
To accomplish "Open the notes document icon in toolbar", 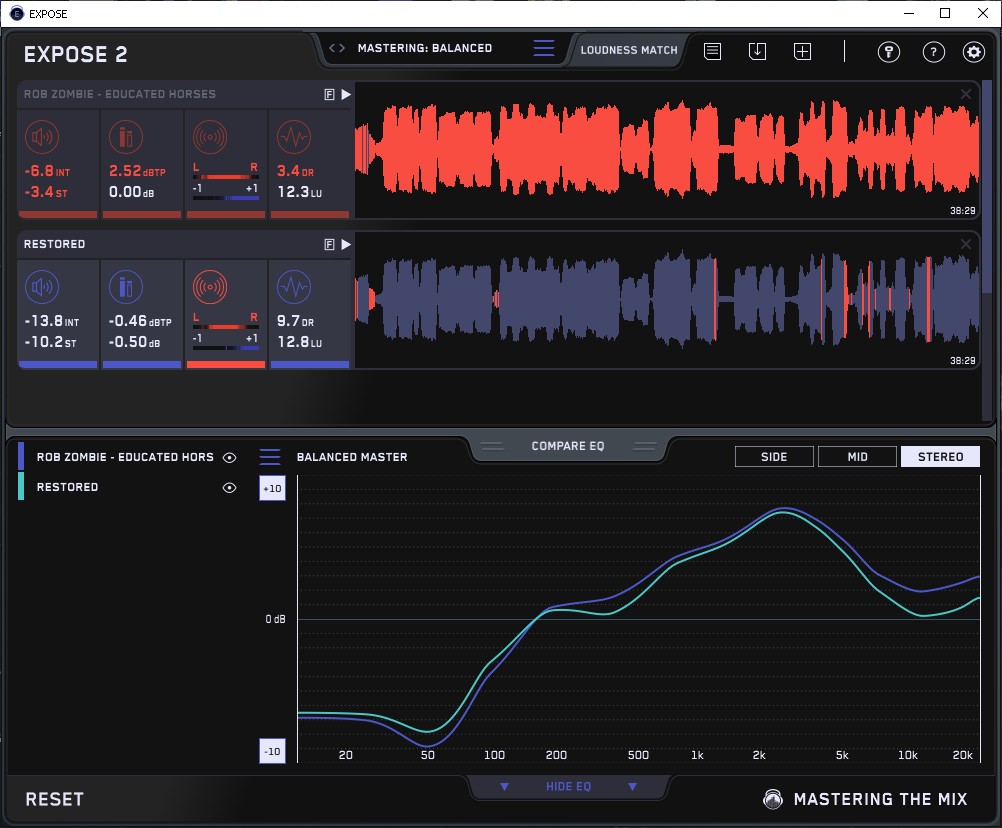I will (712, 51).
